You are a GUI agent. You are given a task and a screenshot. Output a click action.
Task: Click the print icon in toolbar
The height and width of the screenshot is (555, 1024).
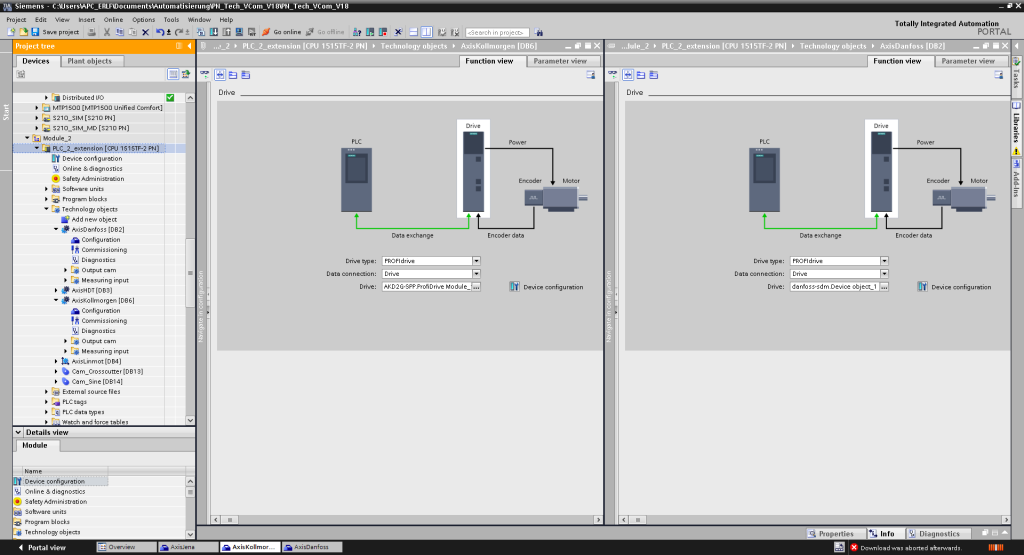click(x=92, y=32)
